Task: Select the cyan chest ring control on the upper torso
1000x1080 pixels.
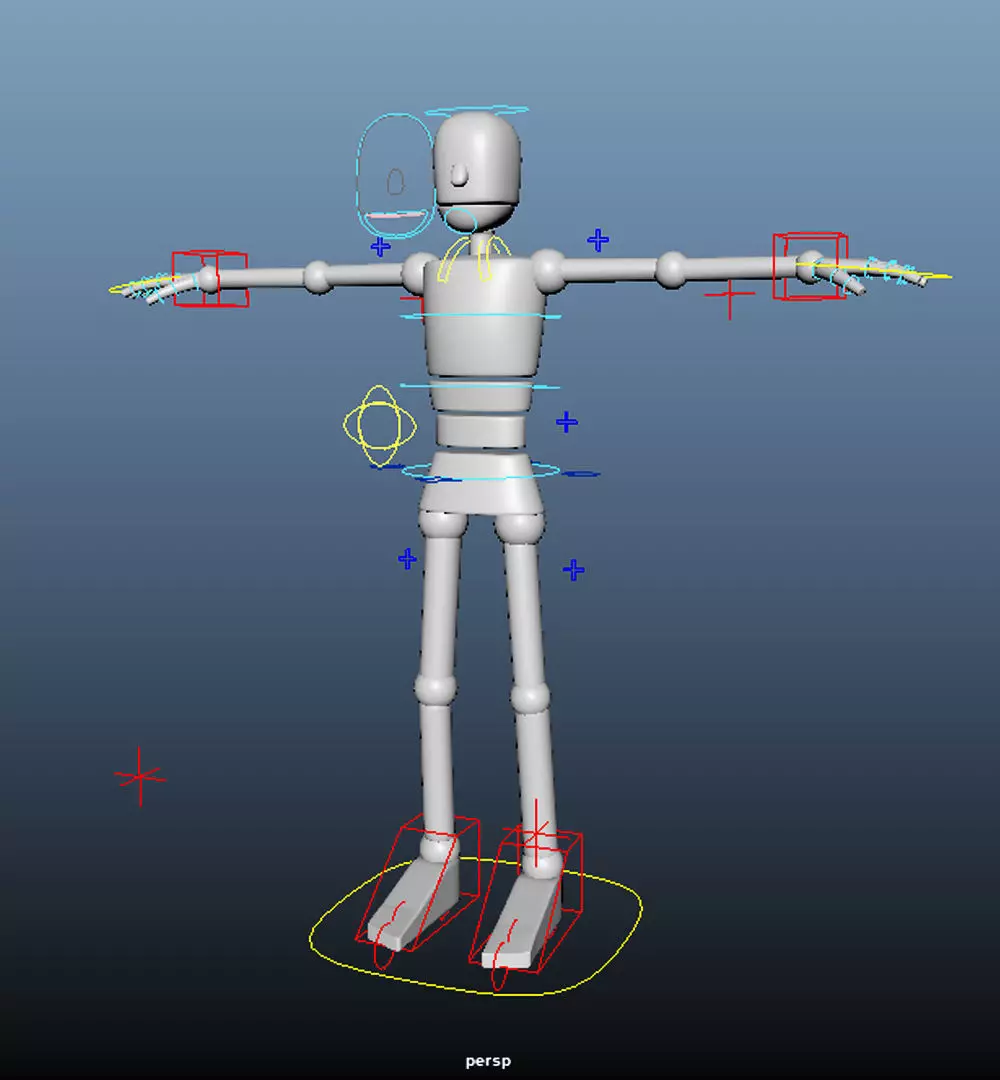Action: click(481, 315)
